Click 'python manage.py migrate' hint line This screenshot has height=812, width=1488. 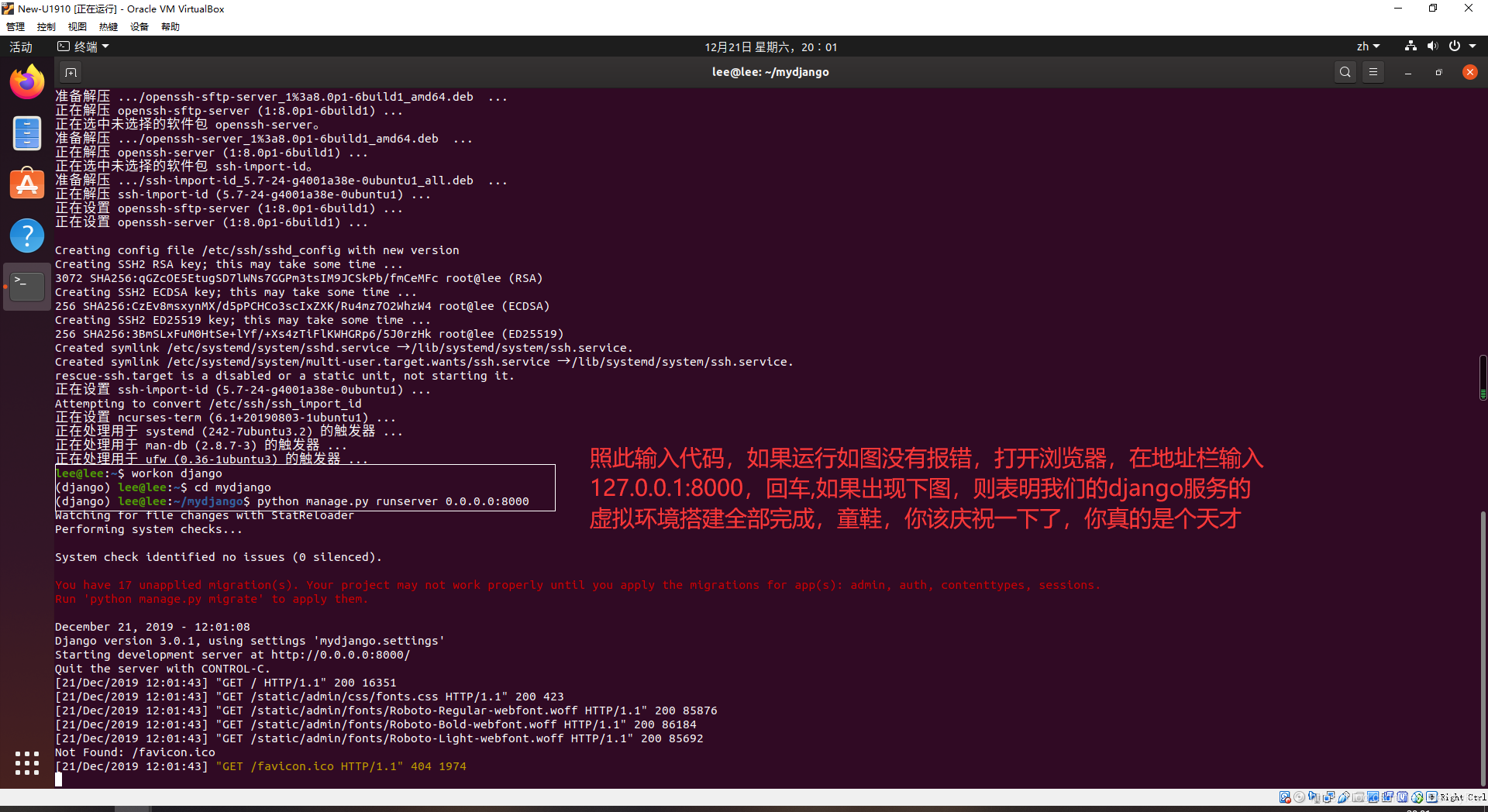212,599
